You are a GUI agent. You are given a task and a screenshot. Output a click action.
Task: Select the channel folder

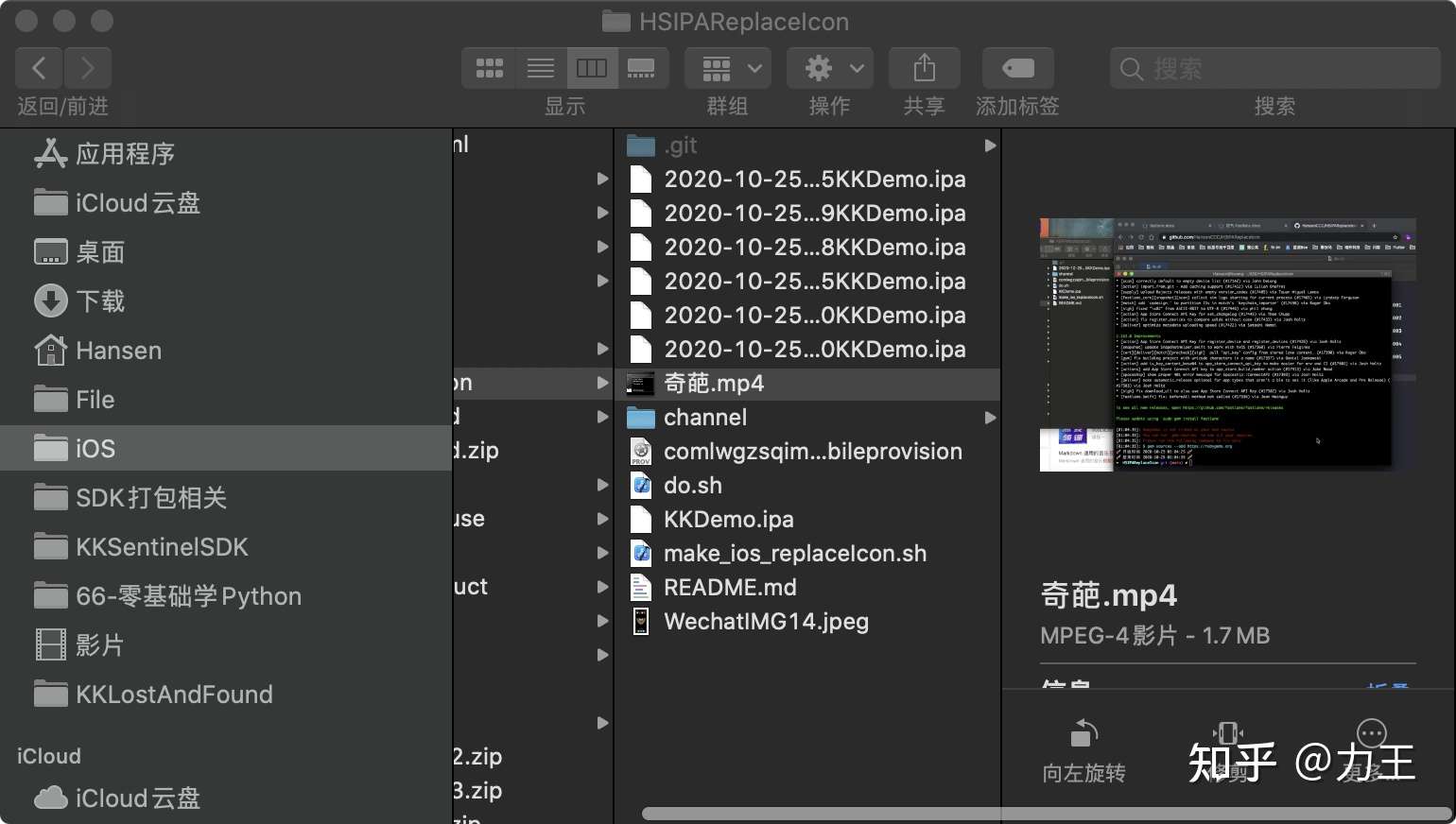tap(807, 418)
